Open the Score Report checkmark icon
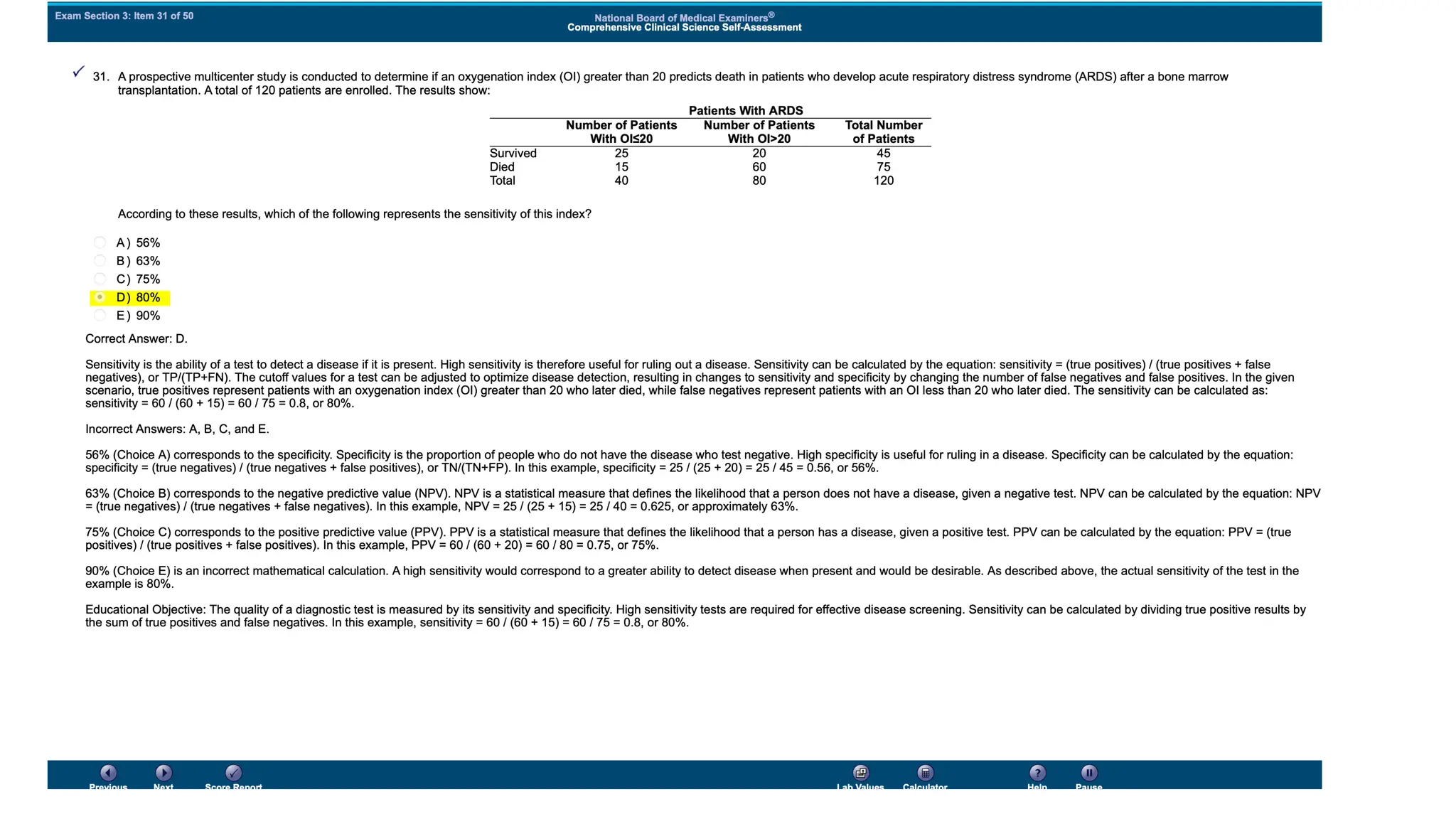The height and width of the screenshot is (819, 1456). 233,773
